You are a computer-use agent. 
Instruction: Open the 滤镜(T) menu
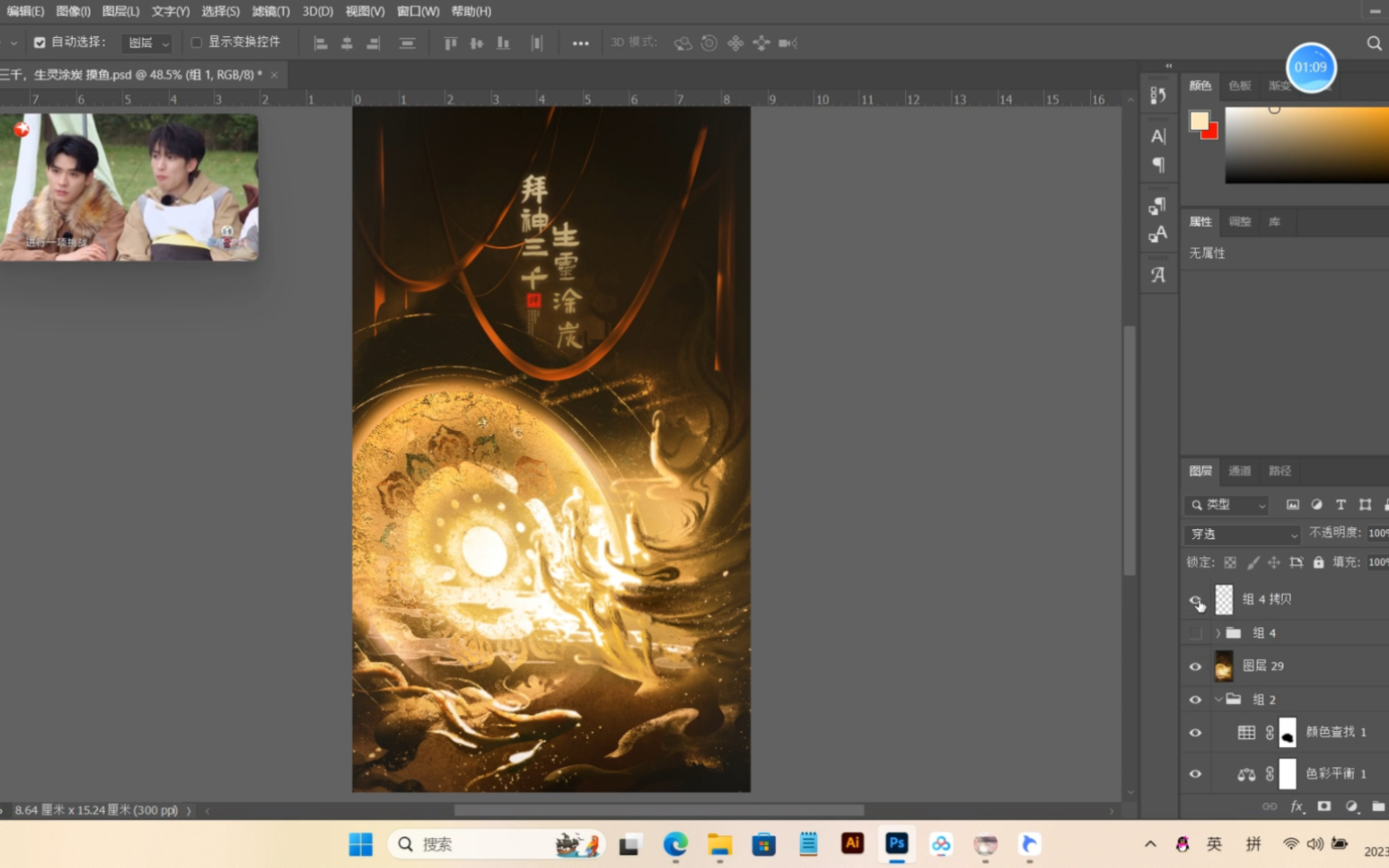tap(270, 11)
